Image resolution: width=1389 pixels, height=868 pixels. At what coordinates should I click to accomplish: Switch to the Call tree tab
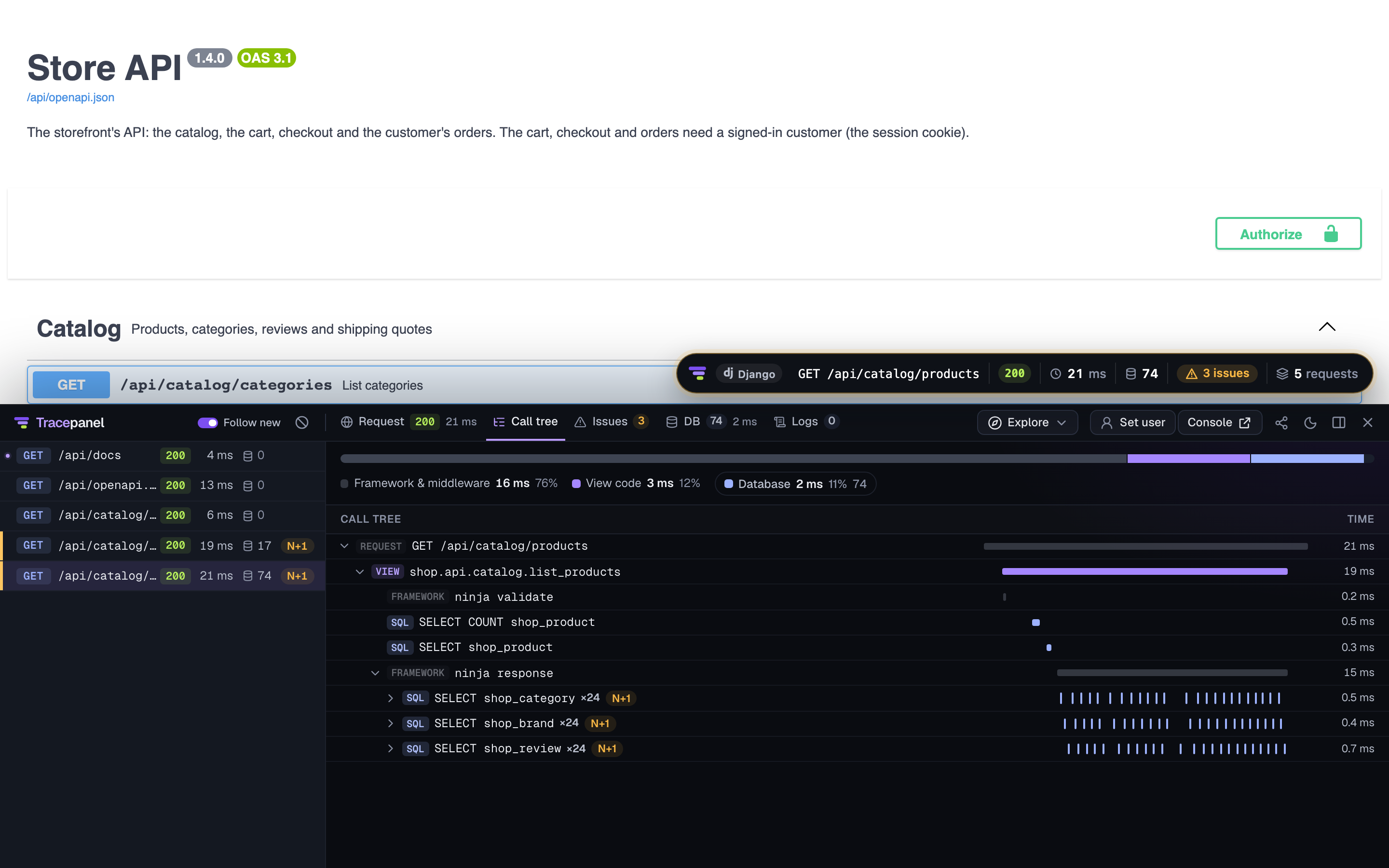[x=525, y=422]
